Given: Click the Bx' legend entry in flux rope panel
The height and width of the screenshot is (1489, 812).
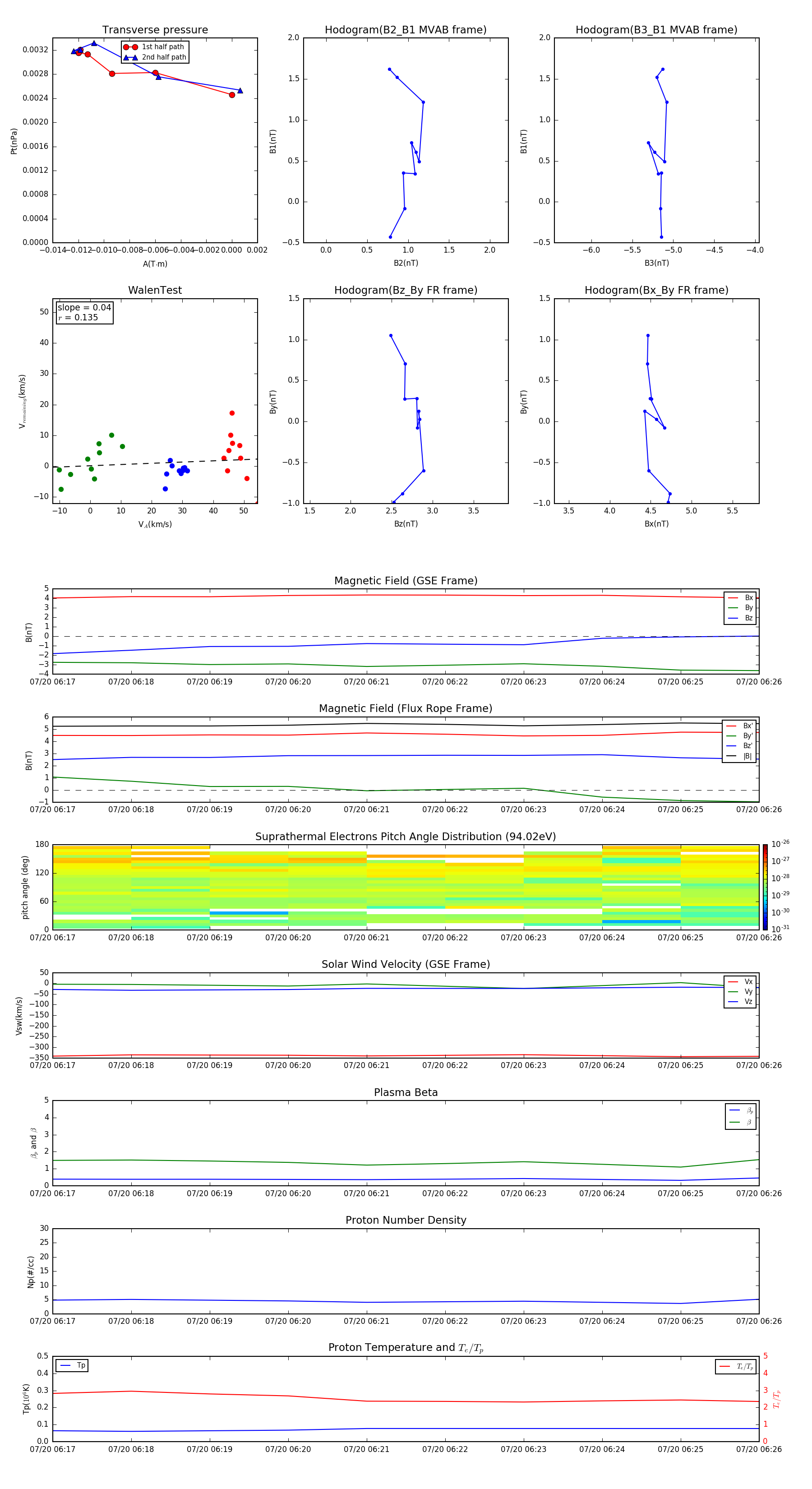Looking at the screenshot, I should (739, 726).
